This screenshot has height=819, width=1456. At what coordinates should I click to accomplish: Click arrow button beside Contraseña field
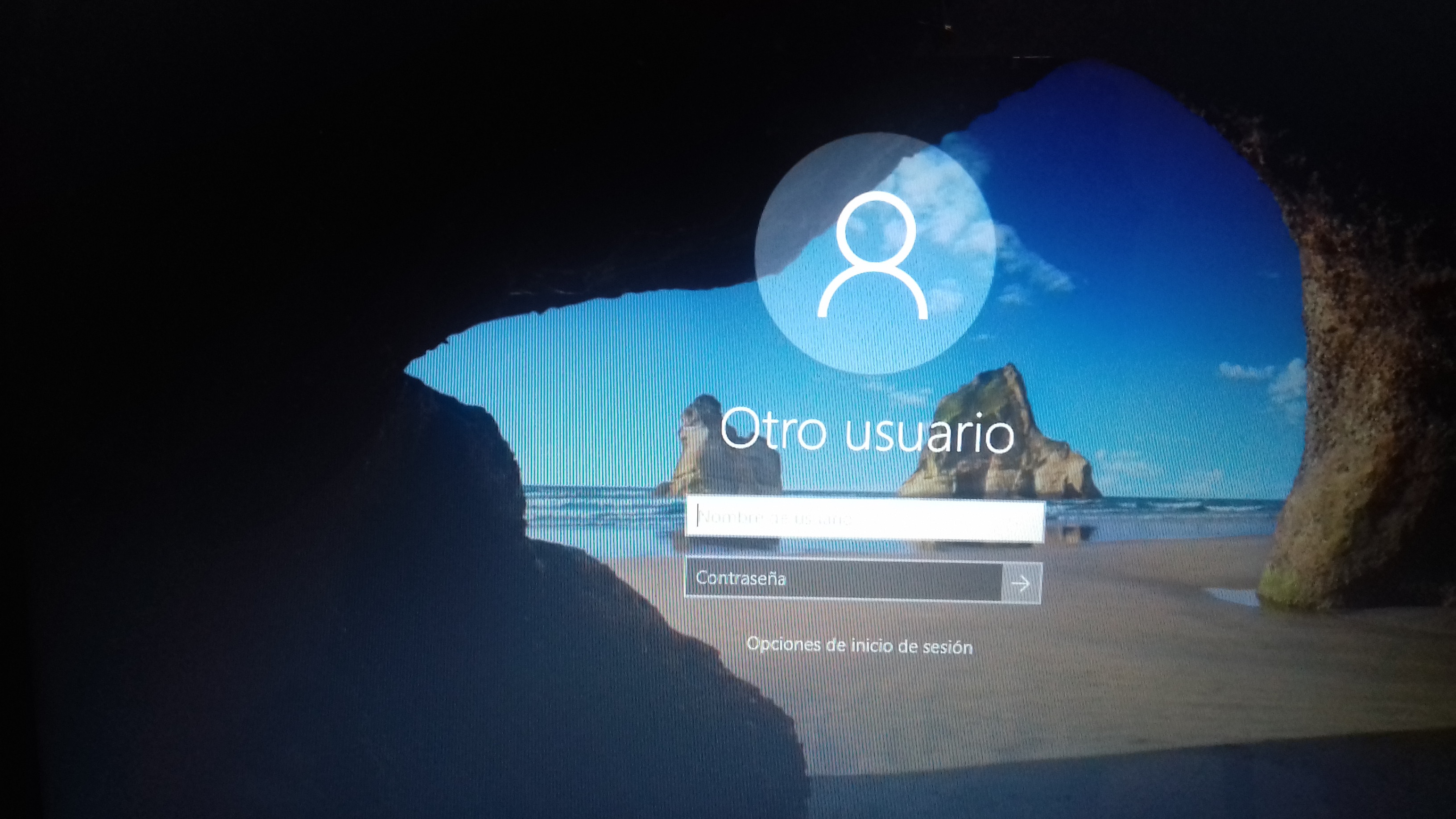point(1021,583)
